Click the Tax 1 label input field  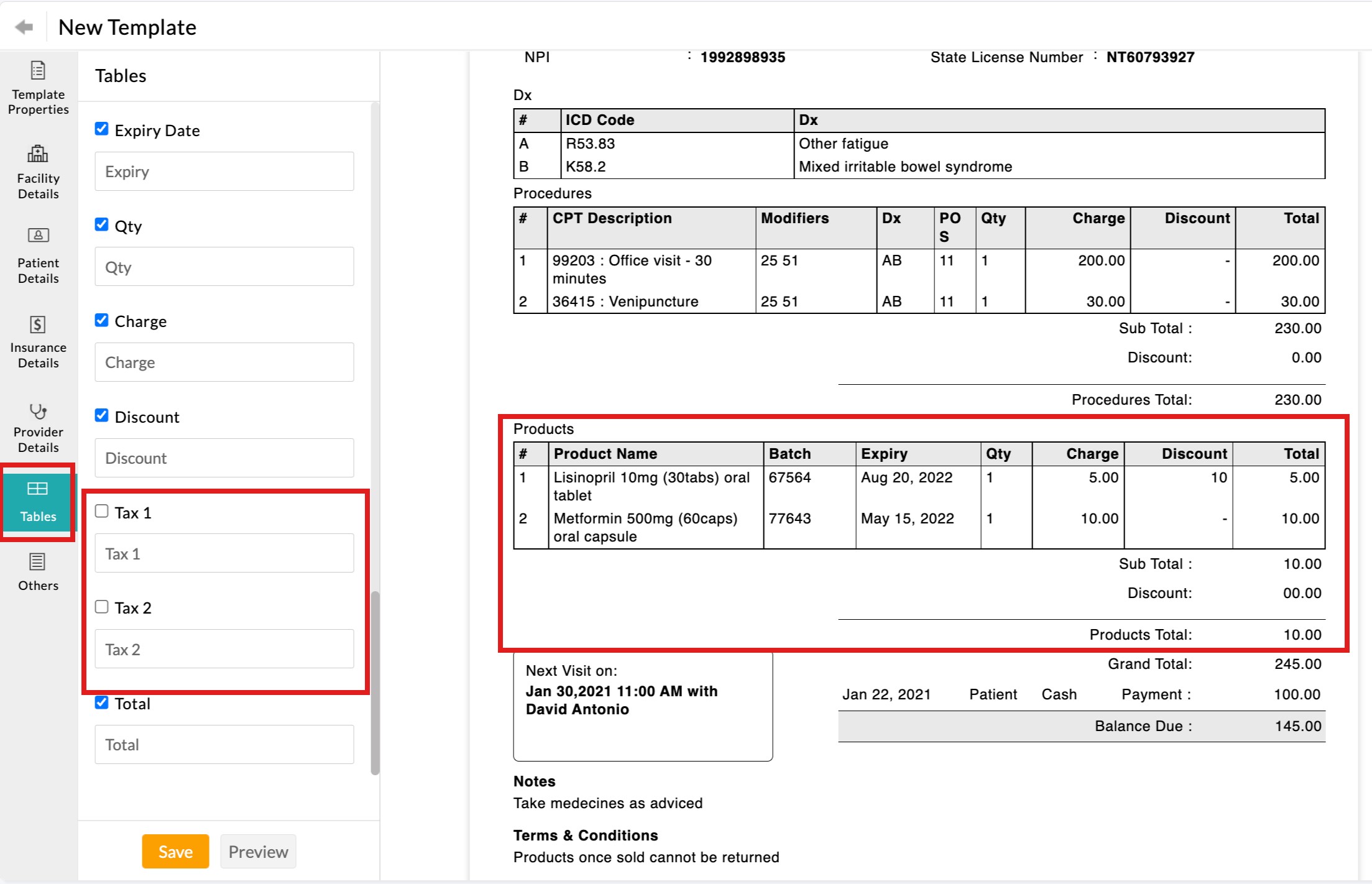224,553
